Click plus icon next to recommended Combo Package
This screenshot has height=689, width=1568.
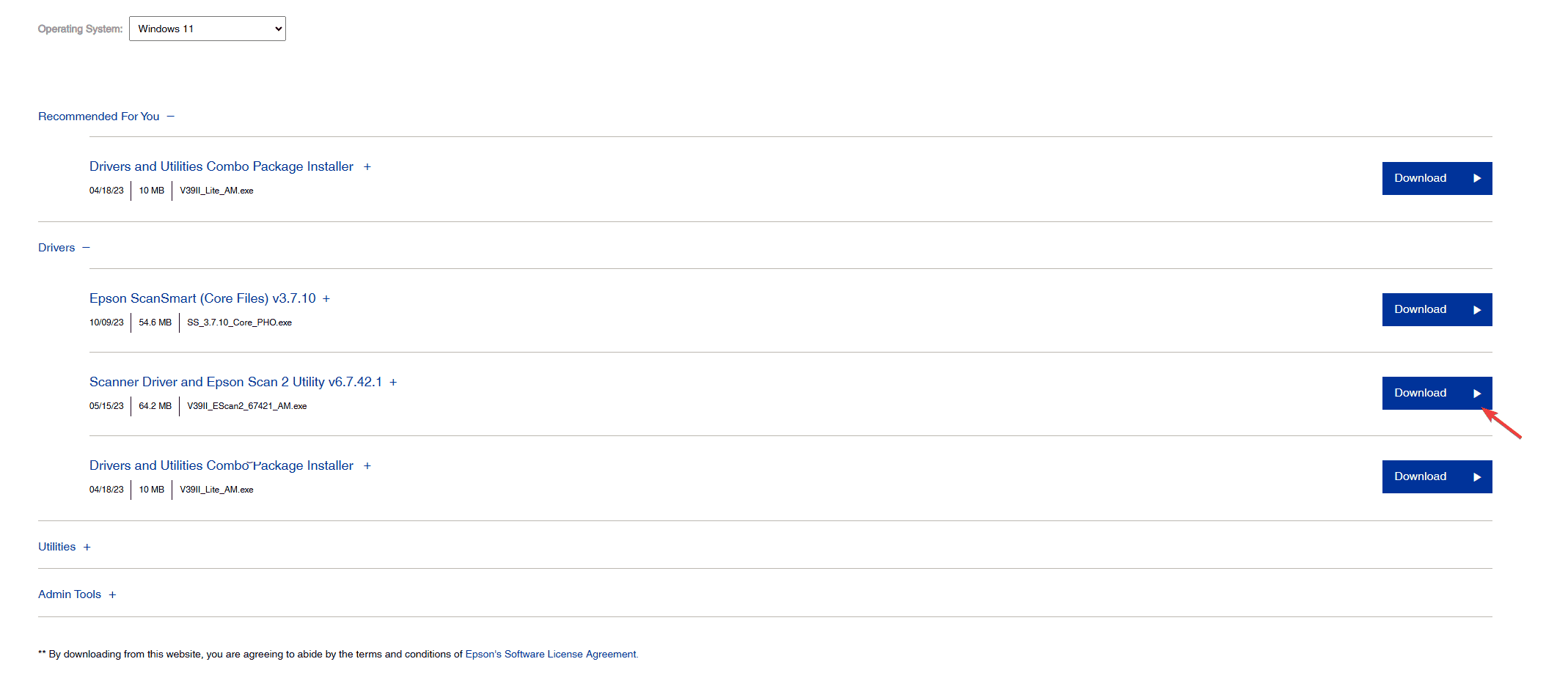pos(367,167)
